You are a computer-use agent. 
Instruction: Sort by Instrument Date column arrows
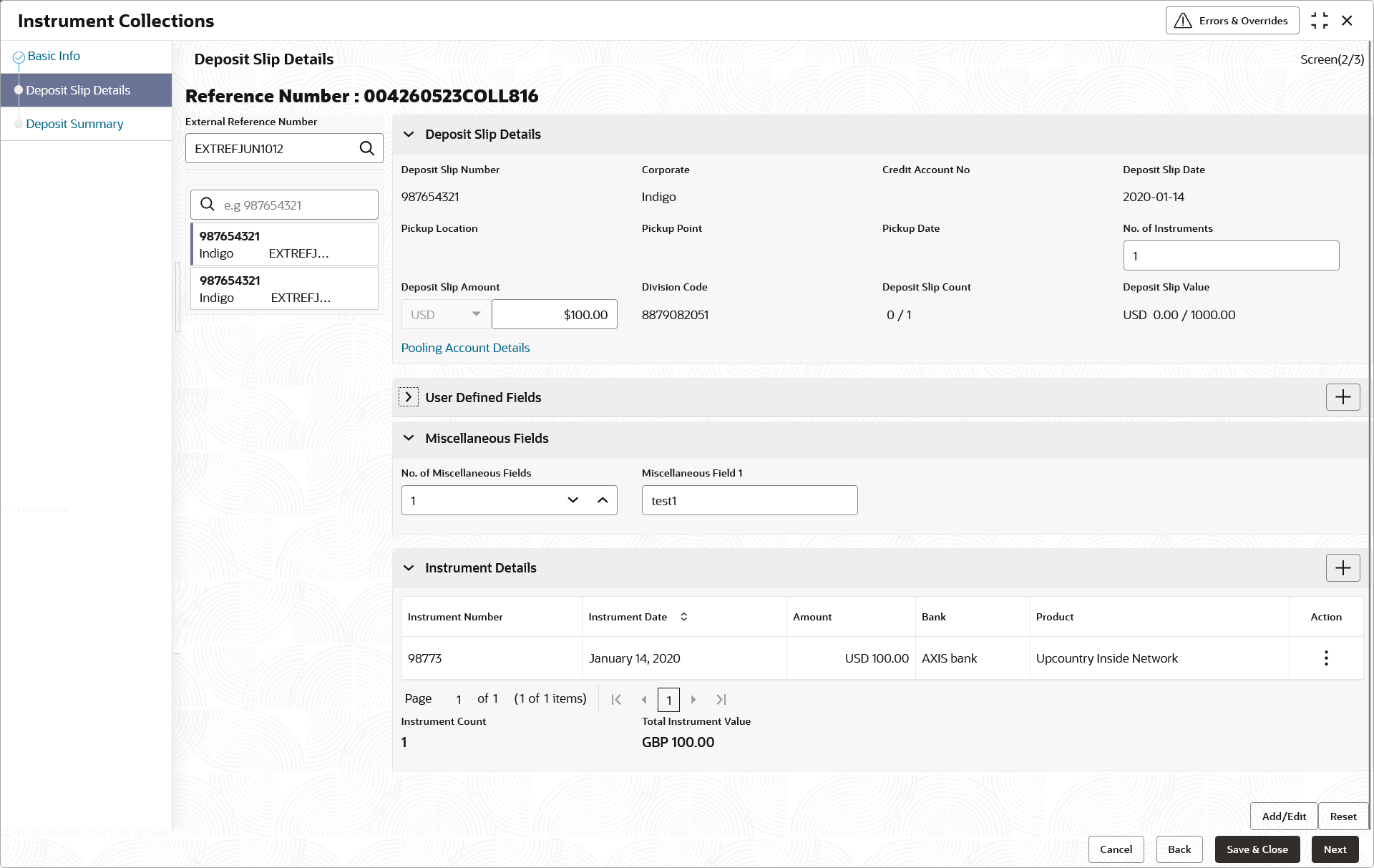[683, 617]
